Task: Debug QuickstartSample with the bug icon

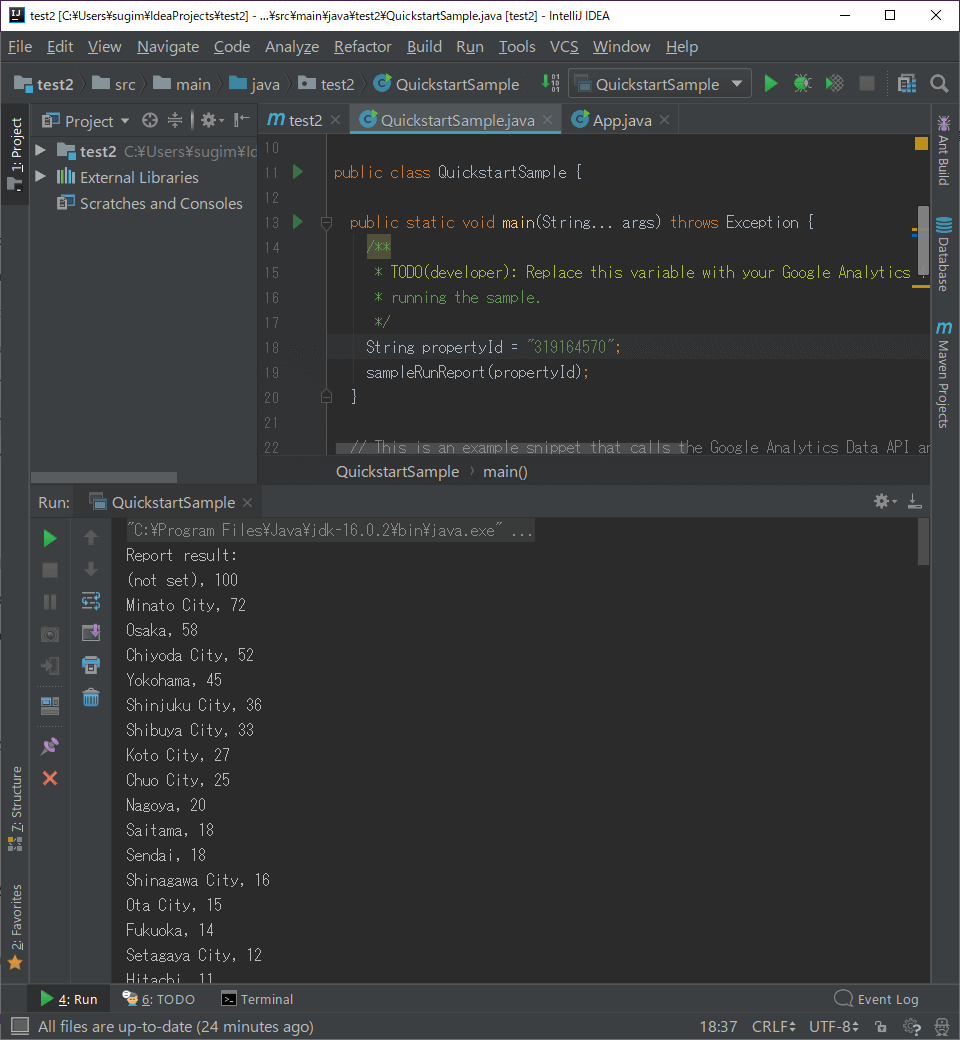Action: pos(802,84)
